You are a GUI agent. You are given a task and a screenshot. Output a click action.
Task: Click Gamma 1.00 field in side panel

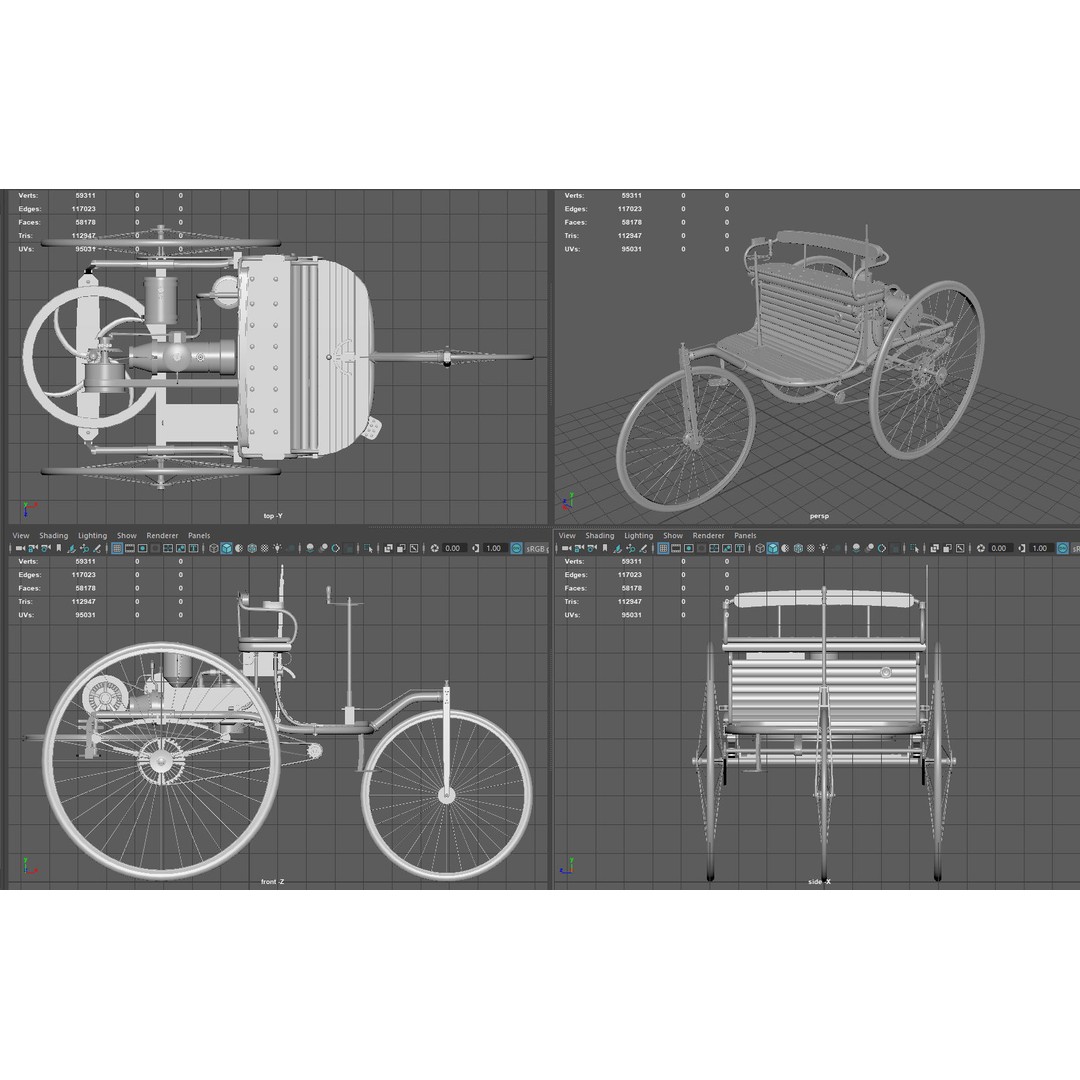pyautogui.click(x=1040, y=548)
